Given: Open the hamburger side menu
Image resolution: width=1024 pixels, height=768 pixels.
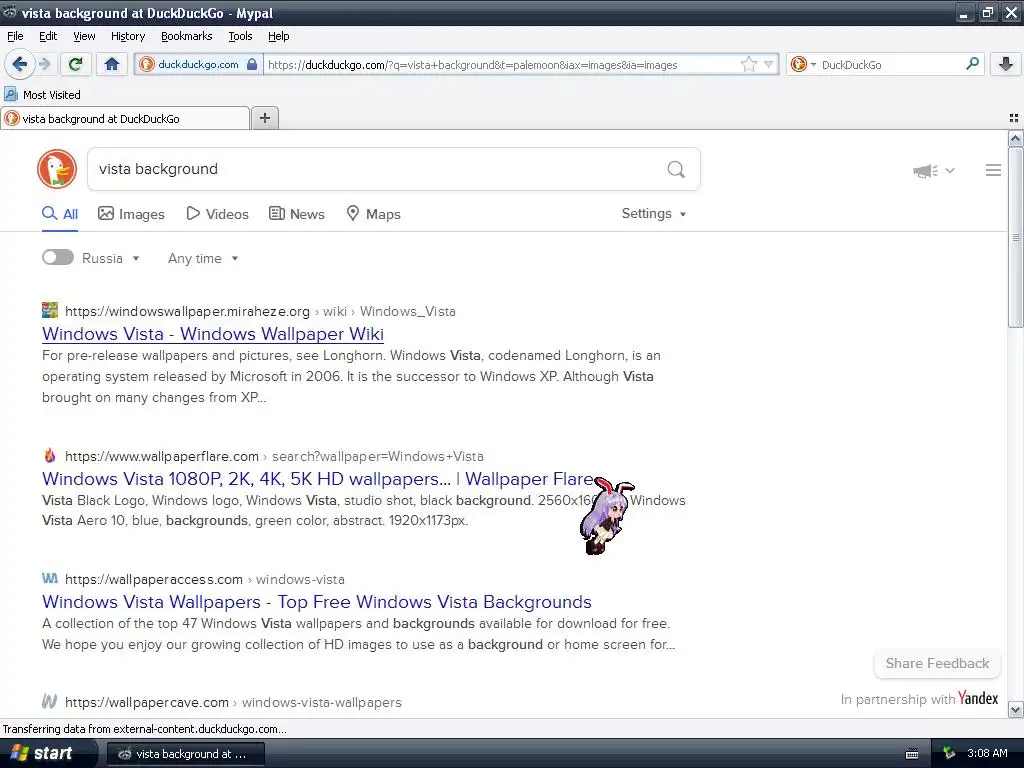Looking at the screenshot, I should [x=993, y=170].
